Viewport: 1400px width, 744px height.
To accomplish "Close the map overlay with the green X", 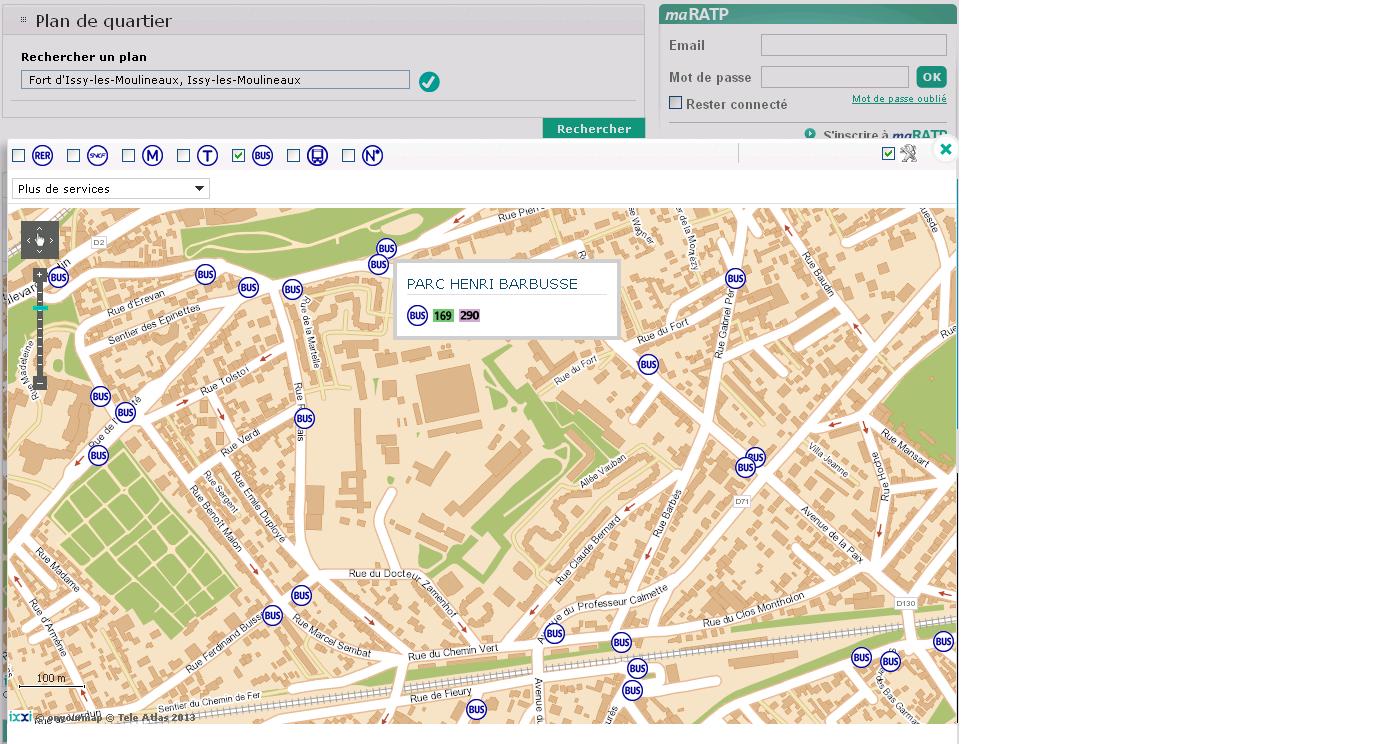I will point(945,149).
